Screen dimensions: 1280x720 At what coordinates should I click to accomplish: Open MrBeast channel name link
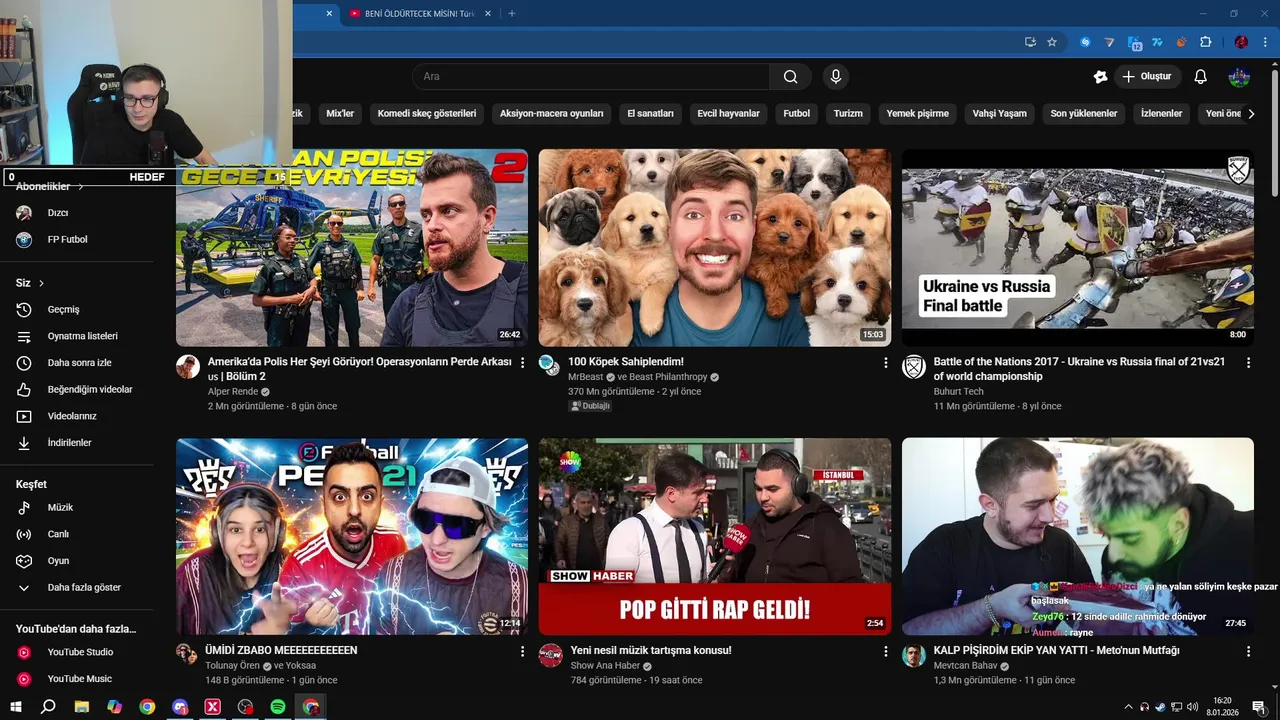pyautogui.click(x=586, y=377)
